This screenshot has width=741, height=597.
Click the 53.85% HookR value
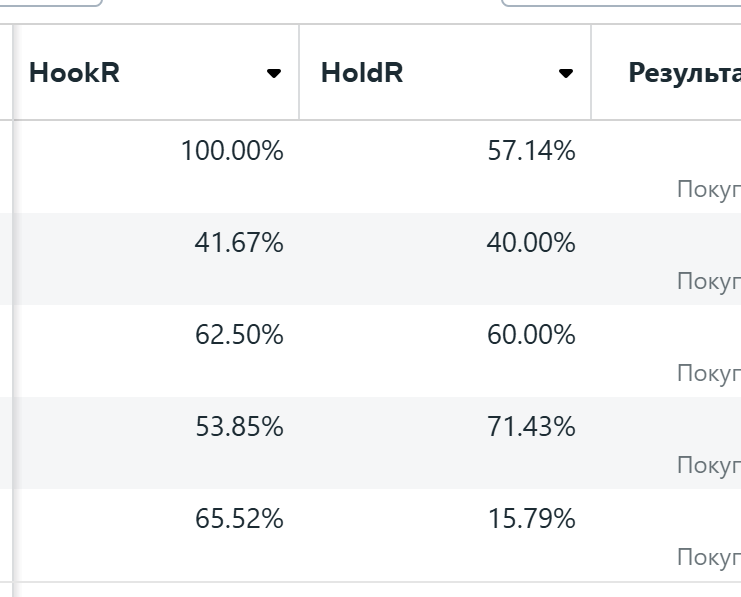(x=239, y=428)
